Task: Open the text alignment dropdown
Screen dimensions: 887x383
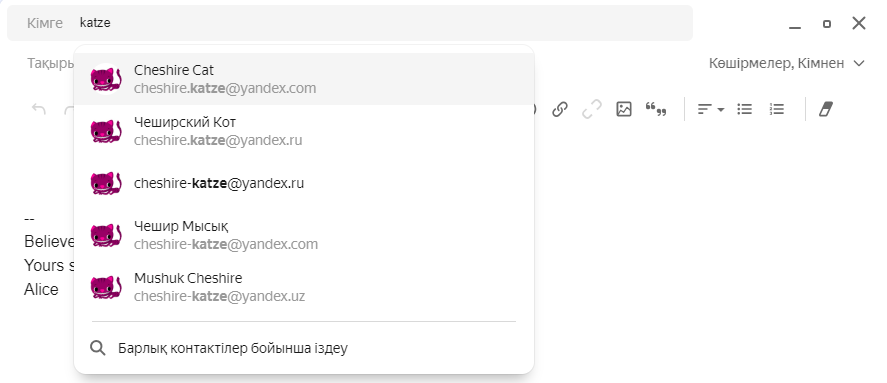Action: (711, 109)
